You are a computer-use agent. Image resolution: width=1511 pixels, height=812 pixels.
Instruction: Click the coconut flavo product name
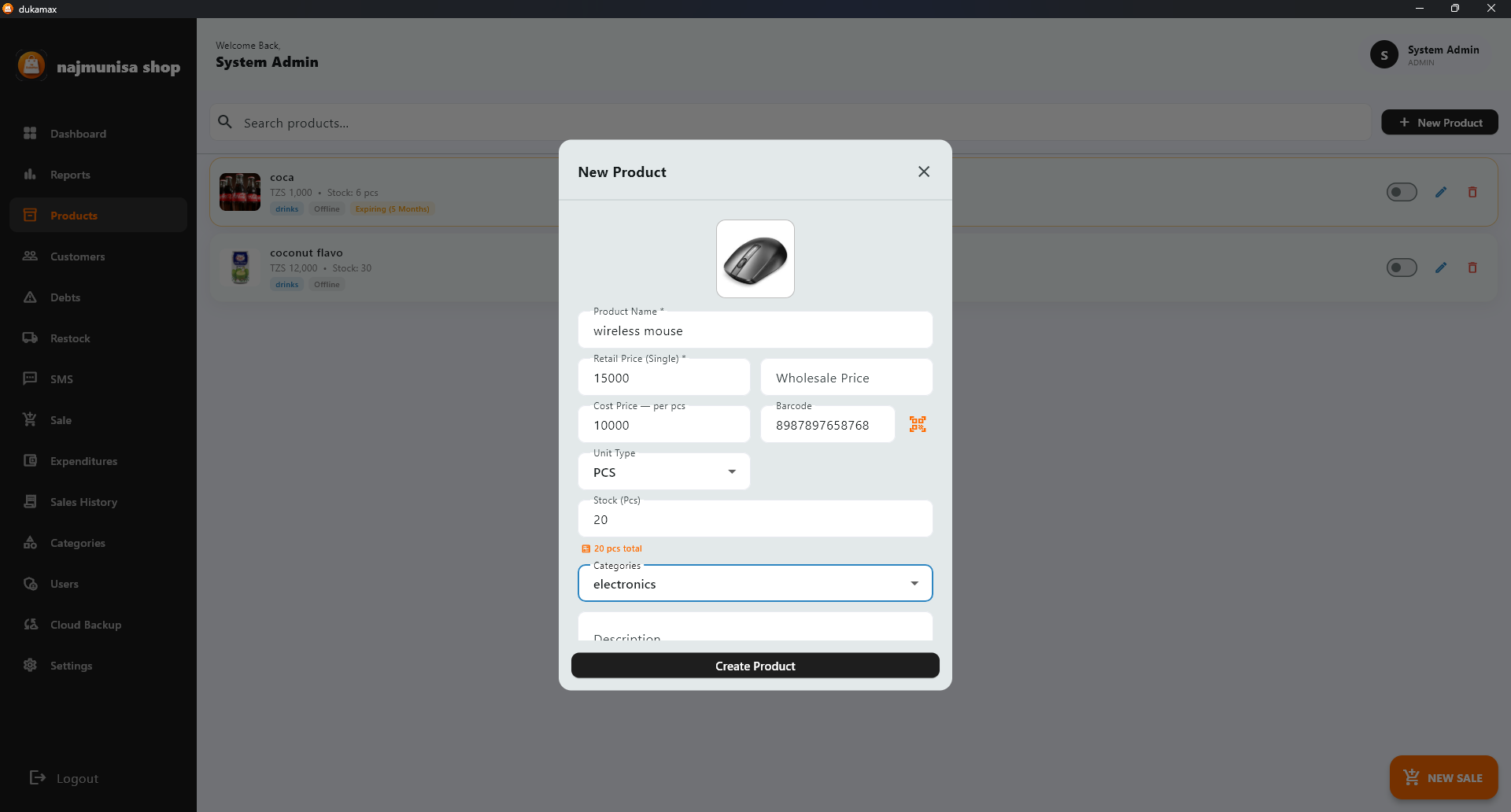pyautogui.click(x=306, y=253)
